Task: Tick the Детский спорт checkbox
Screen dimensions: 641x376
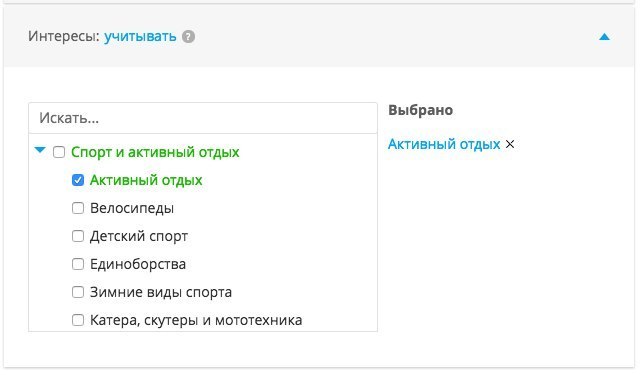Action: pyautogui.click(x=78, y=236)
